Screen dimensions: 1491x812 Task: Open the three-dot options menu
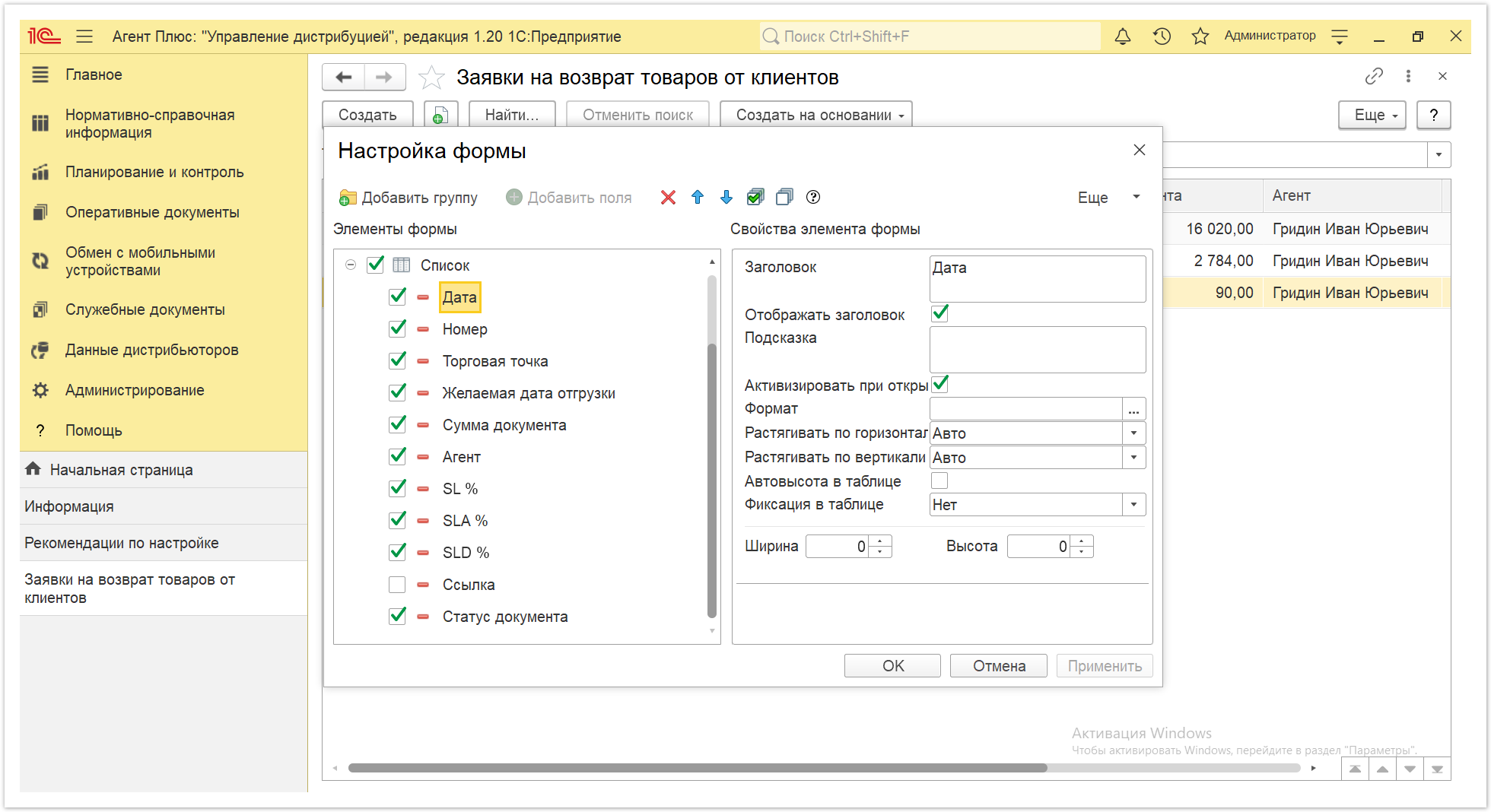point(1408,76)
